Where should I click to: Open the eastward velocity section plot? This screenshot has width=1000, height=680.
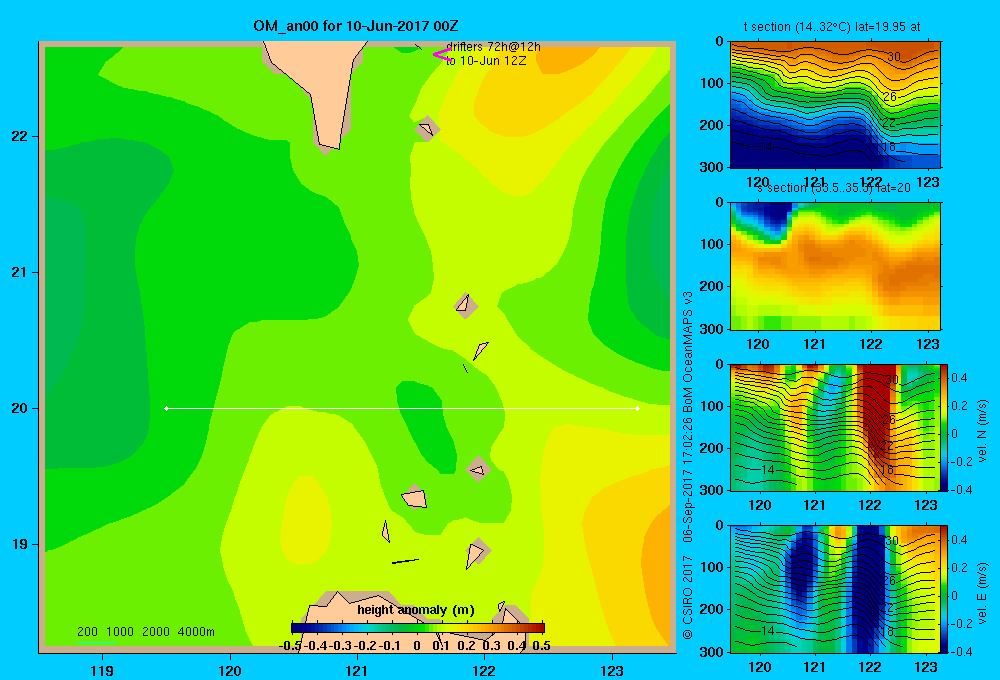tap(835, 589)
